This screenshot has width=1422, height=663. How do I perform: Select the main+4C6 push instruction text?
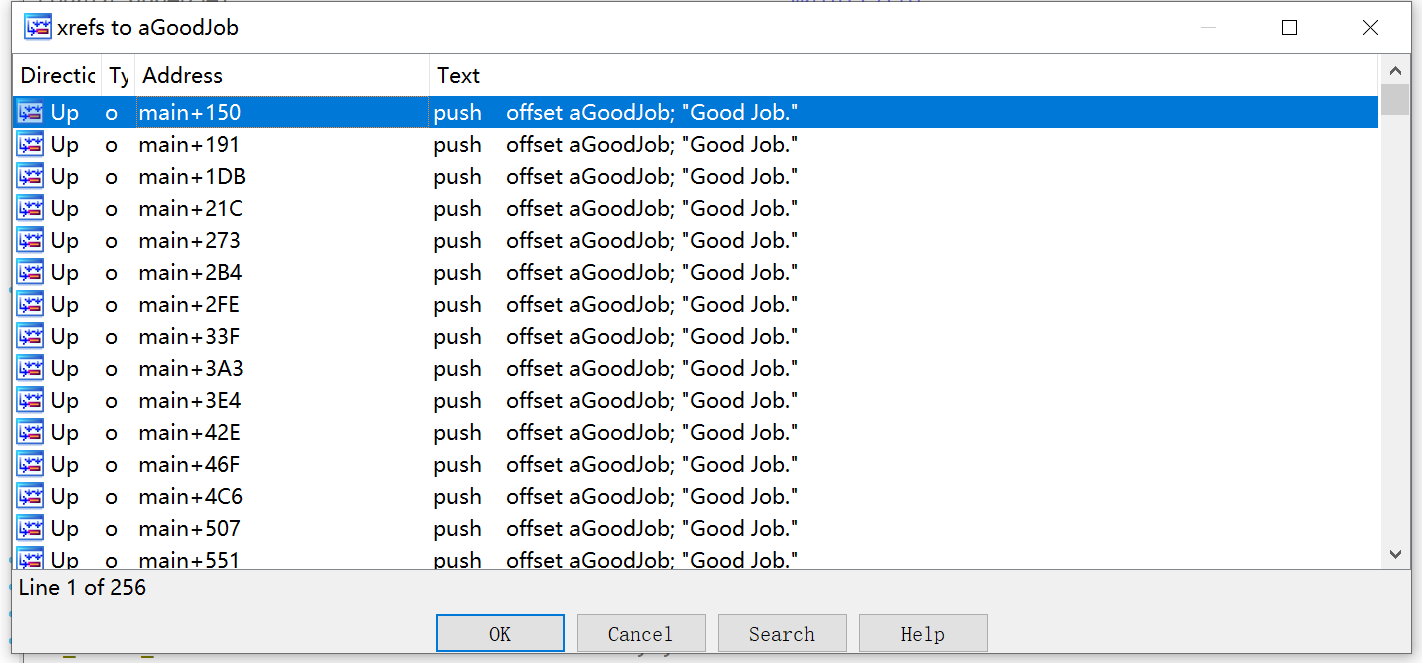point(616,496)
